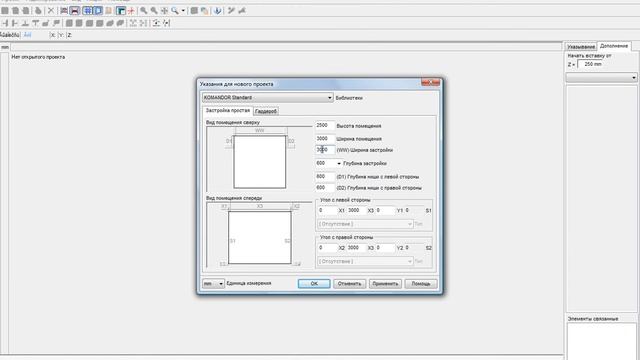This screenshot has height=360, width=640.
Task: Open the zoom options dropdown arrow in toolbar
Action: point(183,11)
